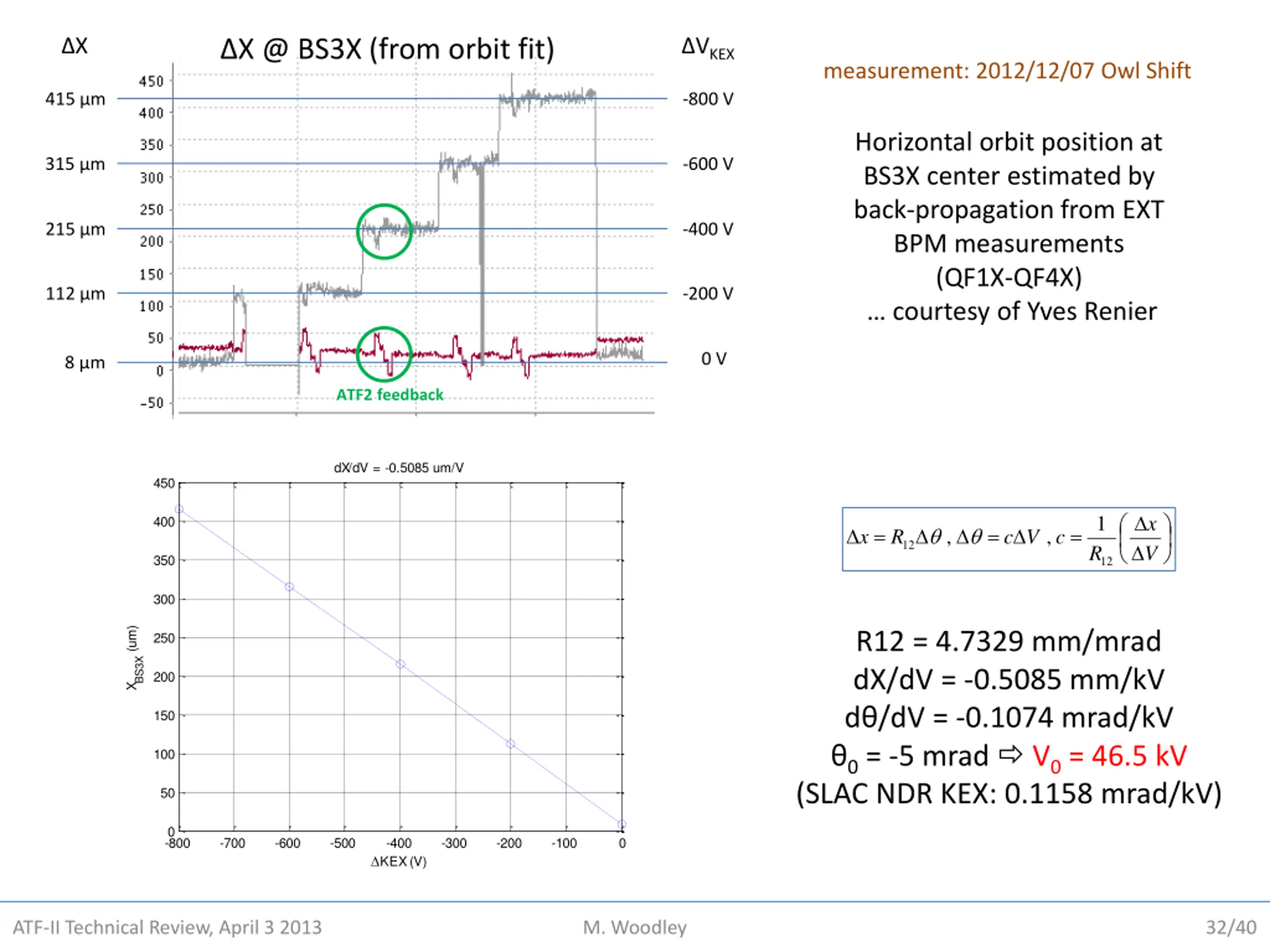This screenshot has height=952, width=1270.
Task: Click the ATF2 feedback green label
Action: tap(389, 395)
